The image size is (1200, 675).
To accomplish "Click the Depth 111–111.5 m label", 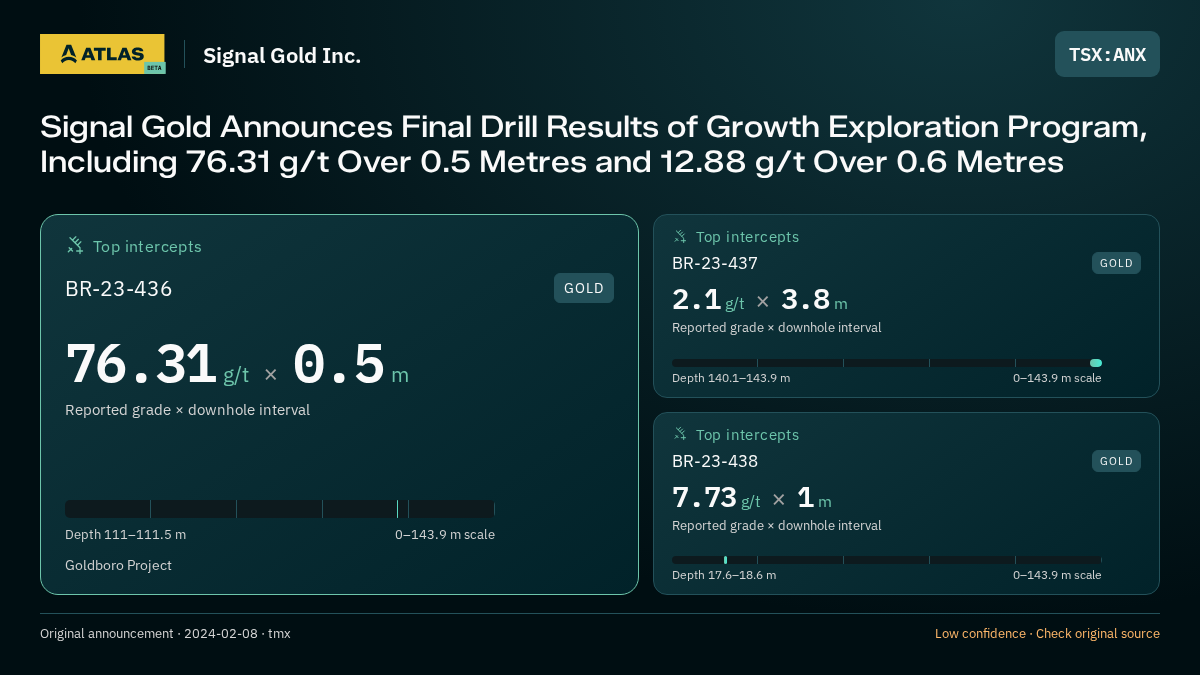I will tap(125, 534).
